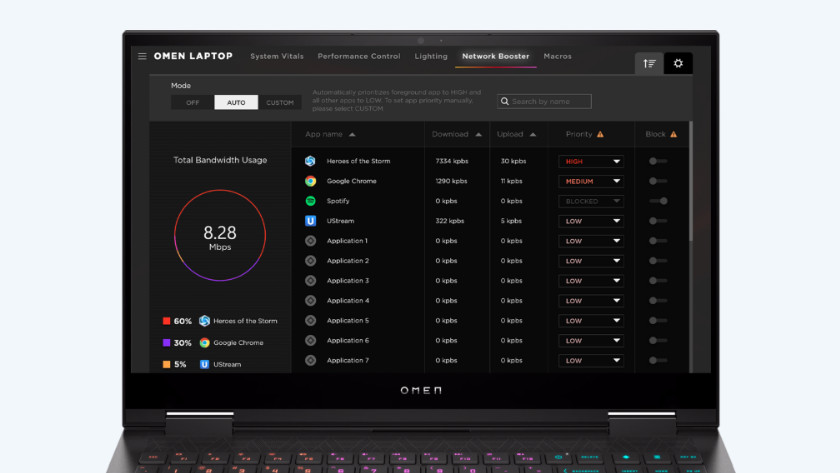Image resolution: width=840 pixels, height=473 pixels.
Task: Unblock Spotify with its toggle
Action: pyautogui.click(x=658, y=201)
